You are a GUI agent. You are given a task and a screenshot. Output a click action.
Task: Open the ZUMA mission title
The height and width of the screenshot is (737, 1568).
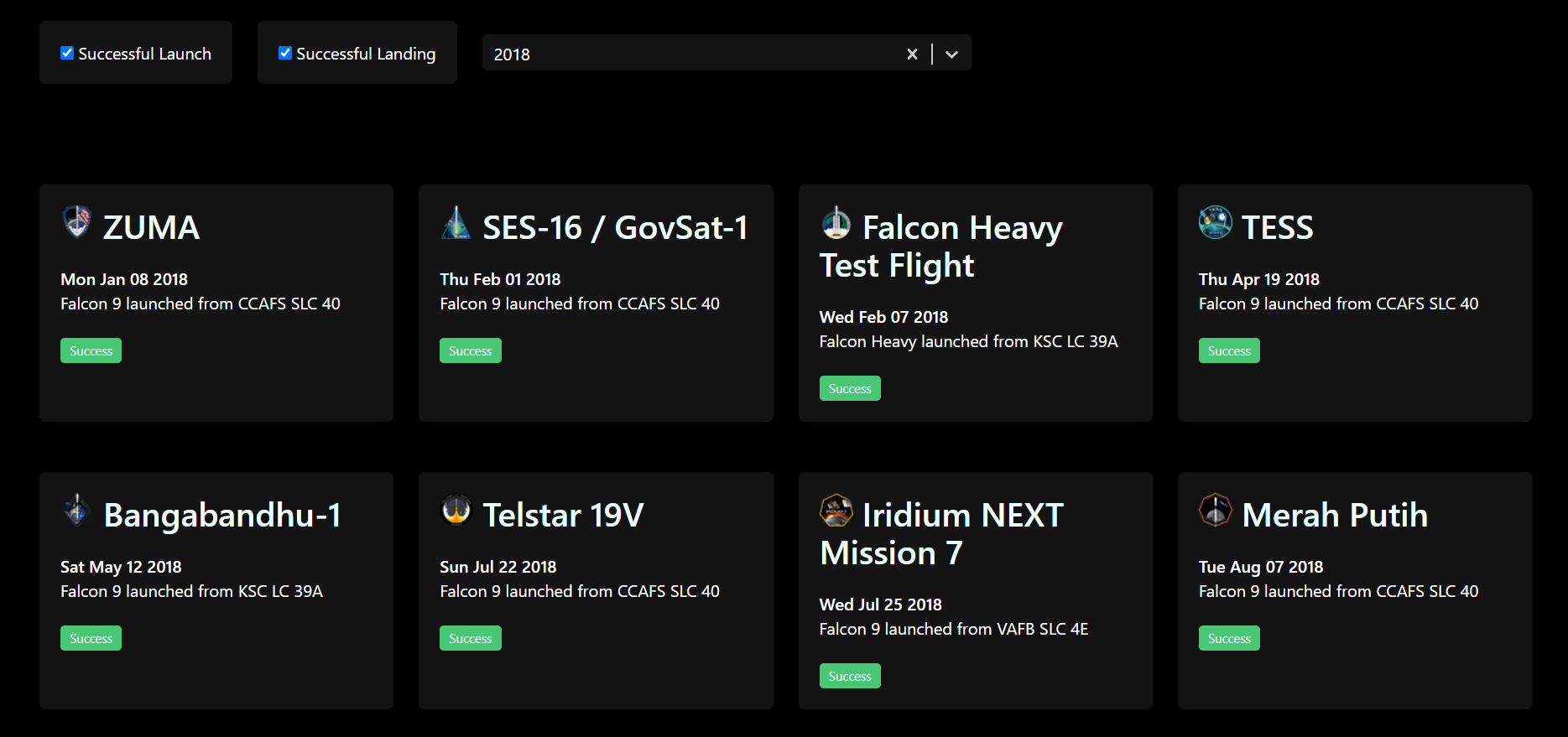(151, 227)
